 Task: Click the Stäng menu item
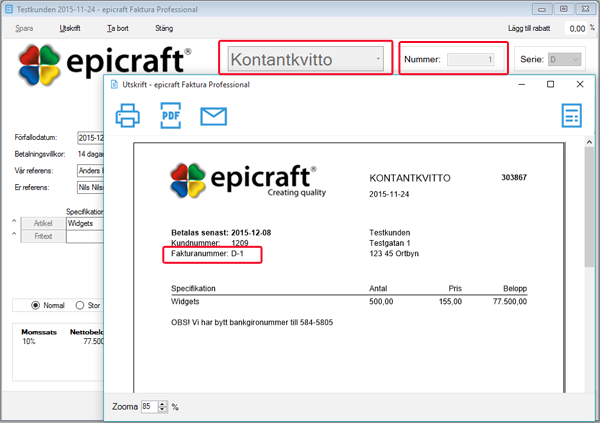[164, 28]
